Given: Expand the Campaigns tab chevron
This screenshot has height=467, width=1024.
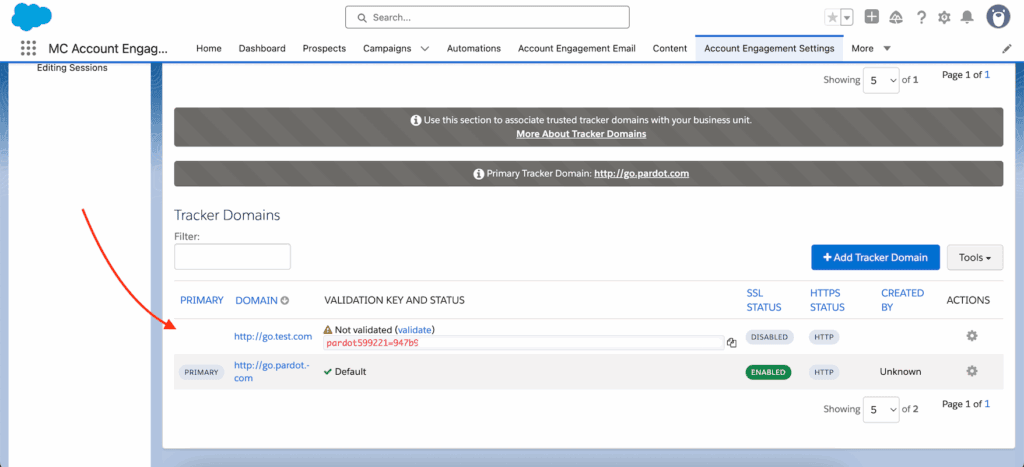Looking at the screenshot, I should click(x=425, y=48).
